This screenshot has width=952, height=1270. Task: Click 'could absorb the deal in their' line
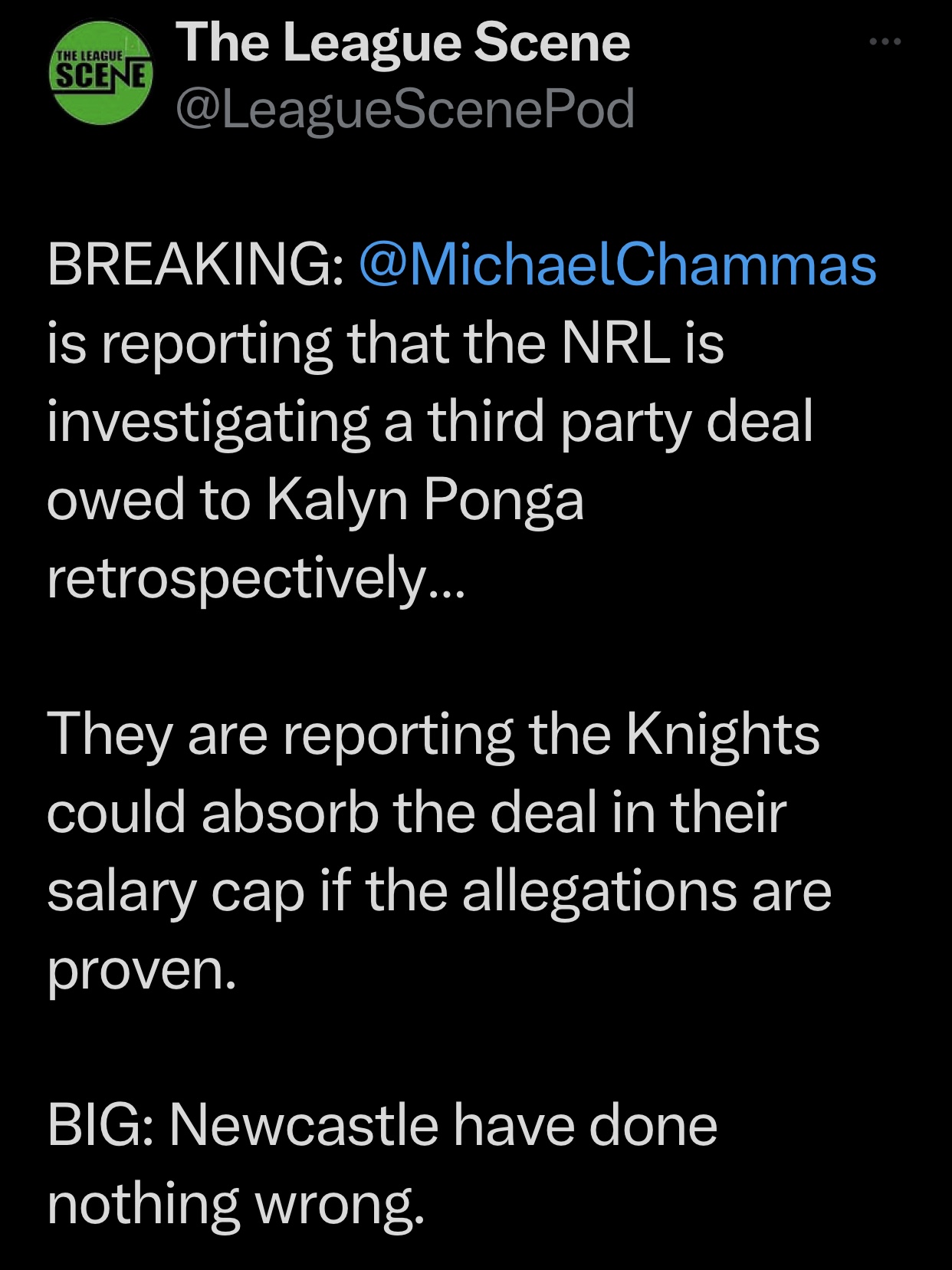[416, 813]
